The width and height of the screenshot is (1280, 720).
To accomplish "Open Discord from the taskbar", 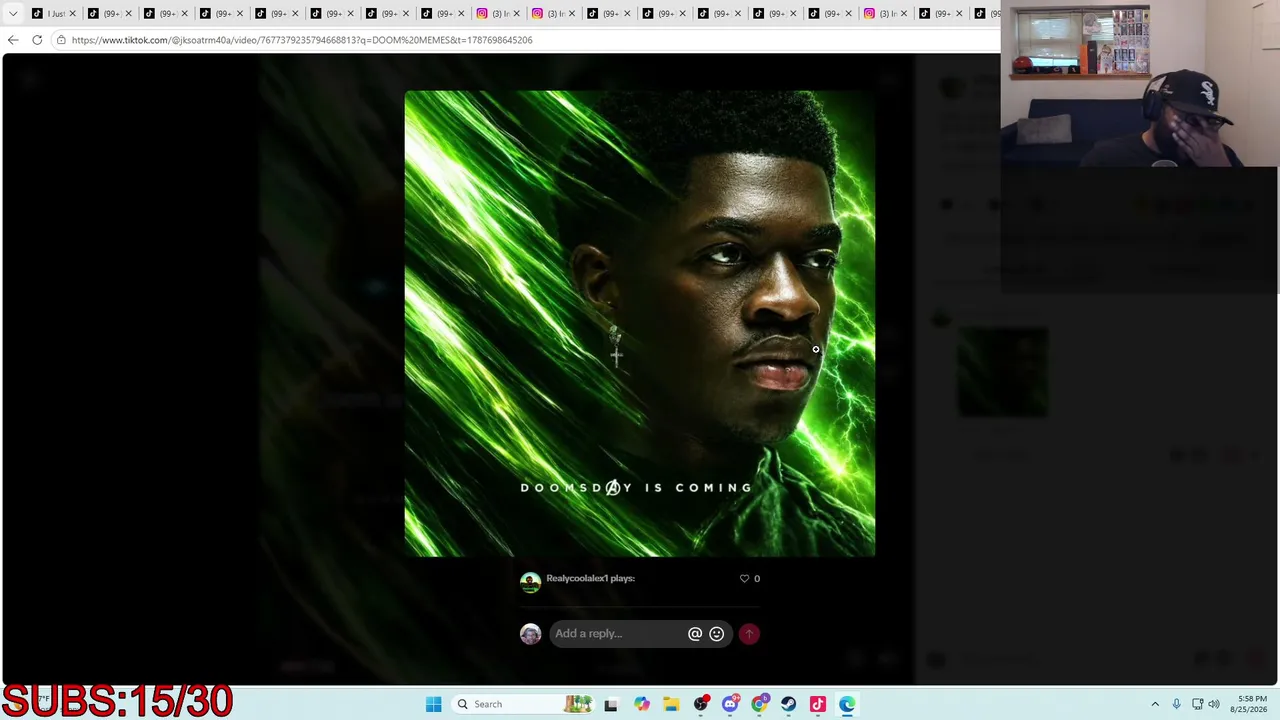I will [x=730, y=704].
